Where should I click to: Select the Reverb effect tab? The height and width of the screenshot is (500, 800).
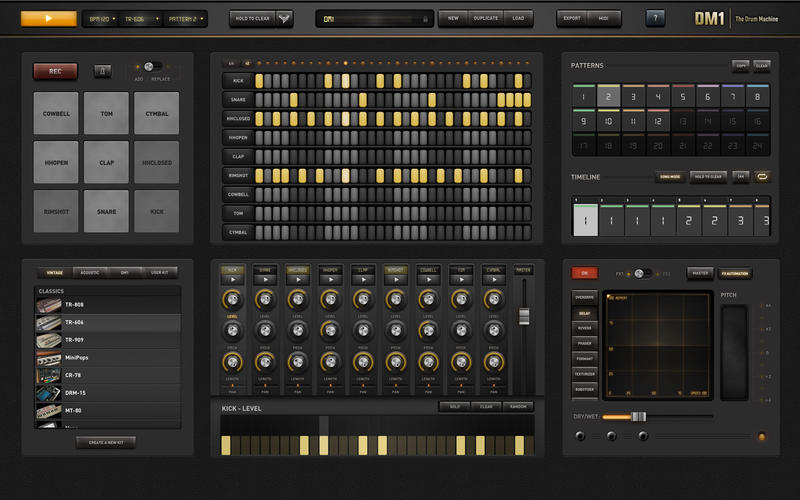(584, 327)
